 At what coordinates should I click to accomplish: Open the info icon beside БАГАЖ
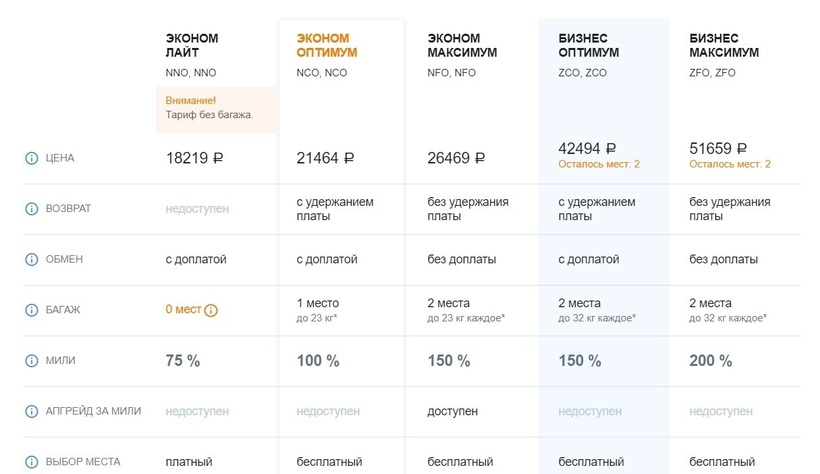(31, 310)
